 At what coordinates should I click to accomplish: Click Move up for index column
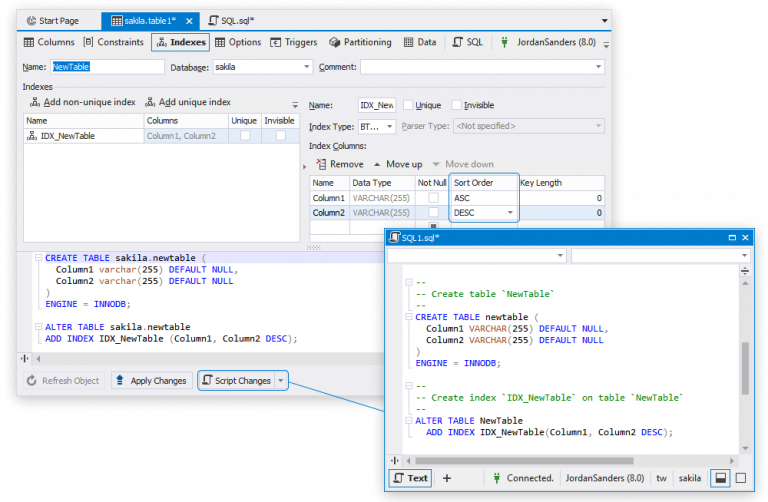(x=398, y=164)
